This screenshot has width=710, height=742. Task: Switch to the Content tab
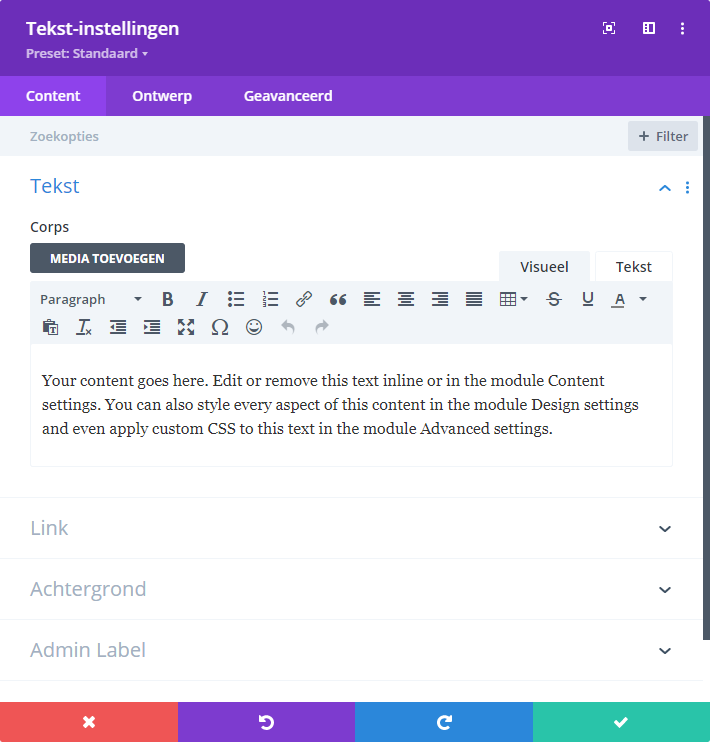pyautogui.click(x=53, y=96)
